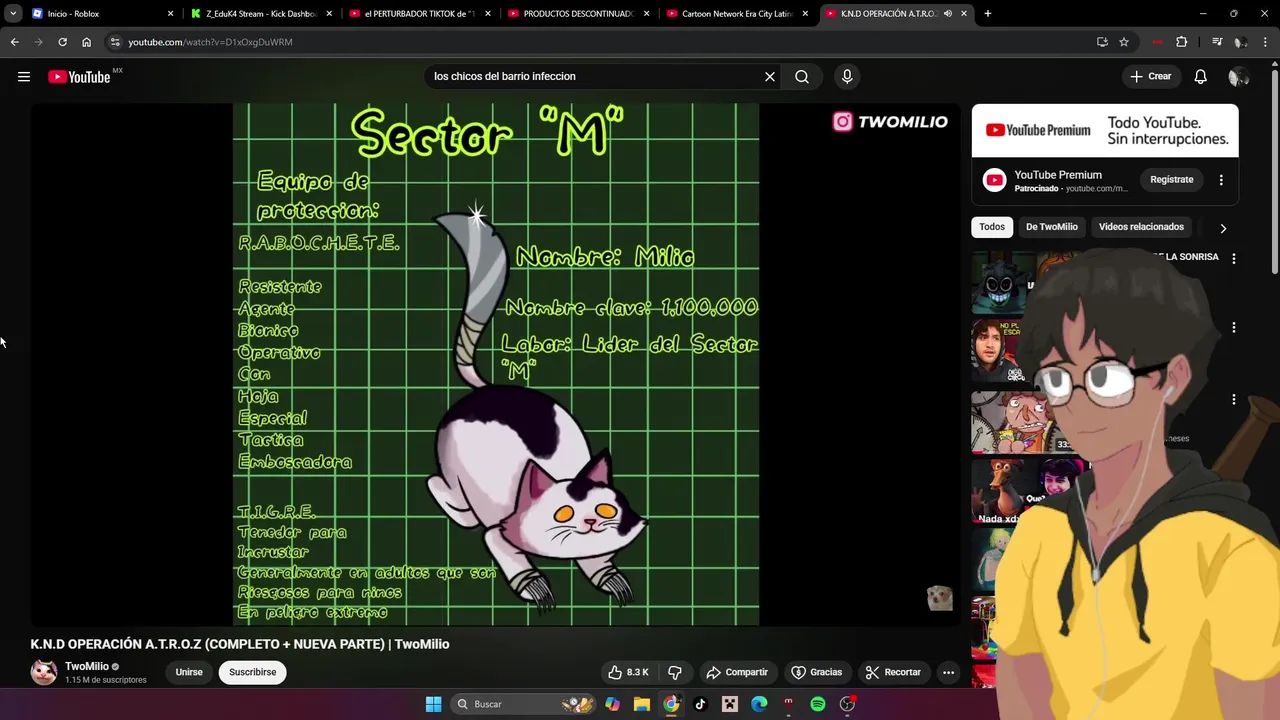Open the YouTube hamburger guide menu
Viewport: 1280px width, 720px height.
[24, 76]
